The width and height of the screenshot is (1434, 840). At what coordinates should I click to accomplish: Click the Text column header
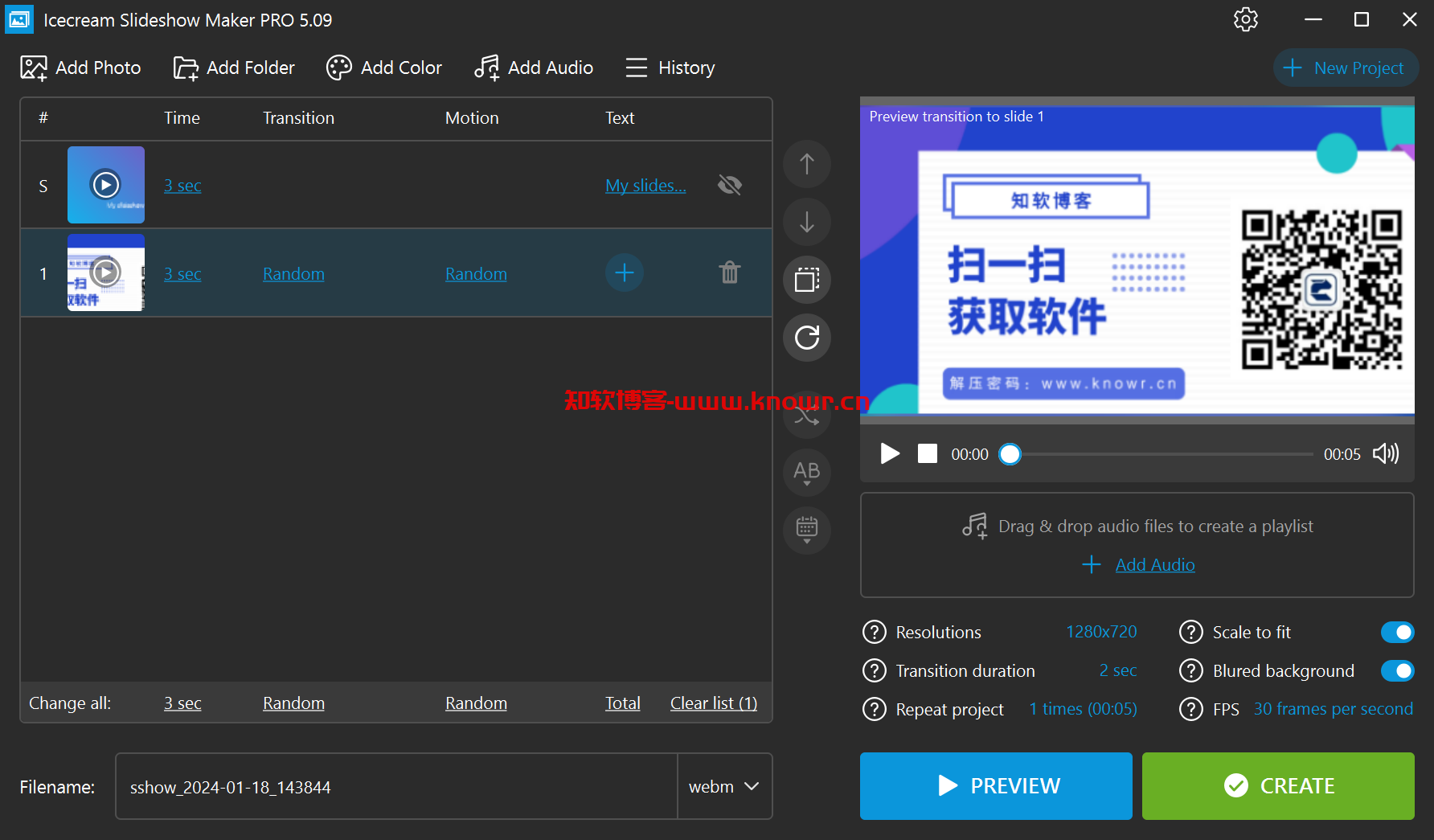pyautogui.click(x=620, y=118)
